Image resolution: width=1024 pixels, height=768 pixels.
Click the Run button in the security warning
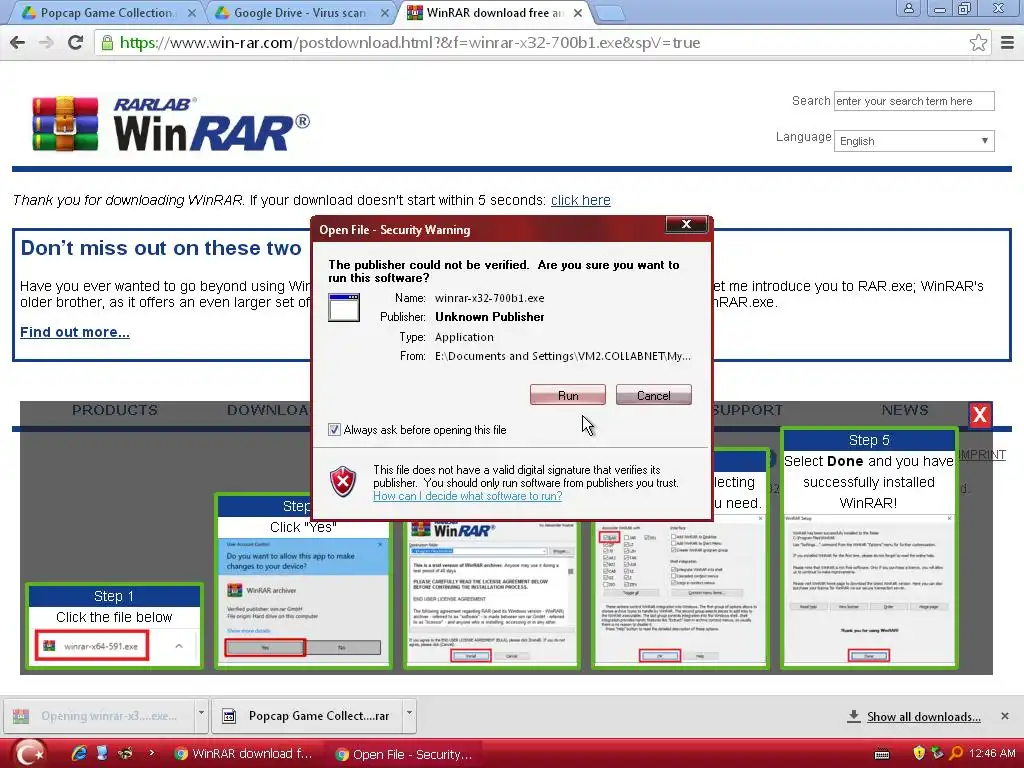coord(568,395)
